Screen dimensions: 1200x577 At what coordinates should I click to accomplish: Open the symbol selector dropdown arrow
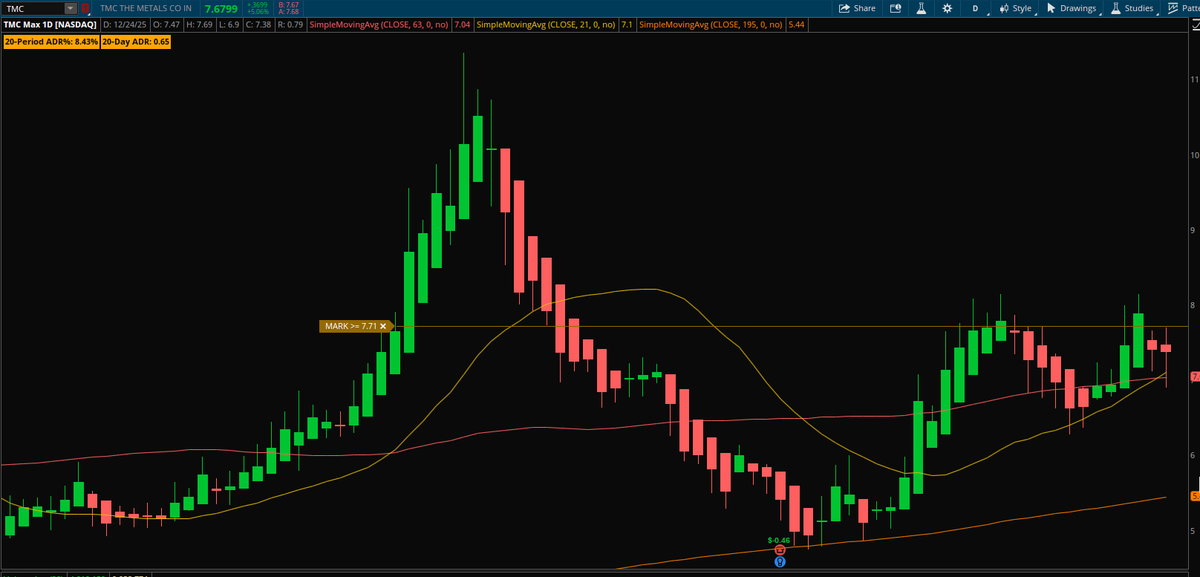(70, 8)
